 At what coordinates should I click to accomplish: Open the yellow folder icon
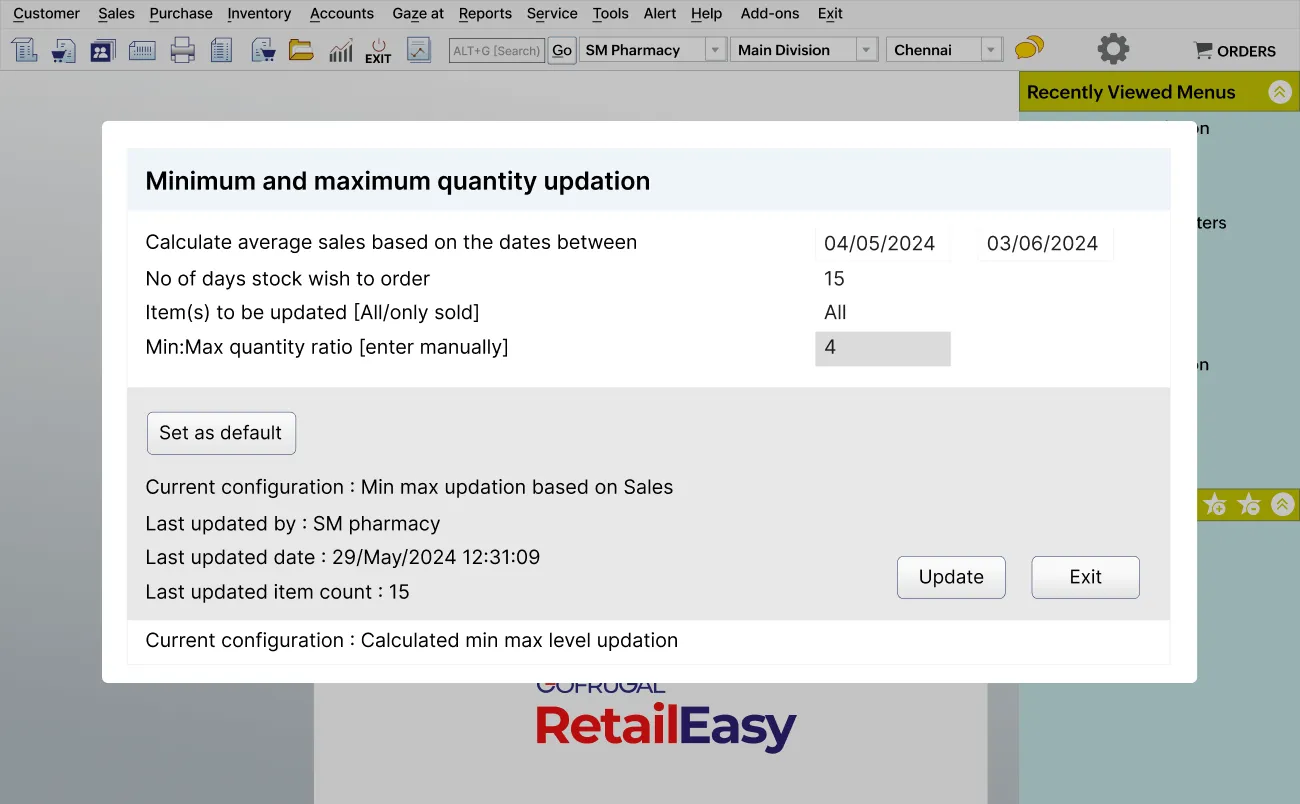[x=301, y=48]
